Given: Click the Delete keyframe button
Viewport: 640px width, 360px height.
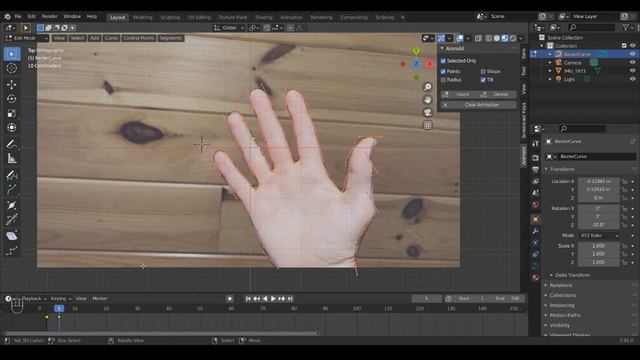Looking at the screenshot, I should pyautogui.click(x=497, y=94).
